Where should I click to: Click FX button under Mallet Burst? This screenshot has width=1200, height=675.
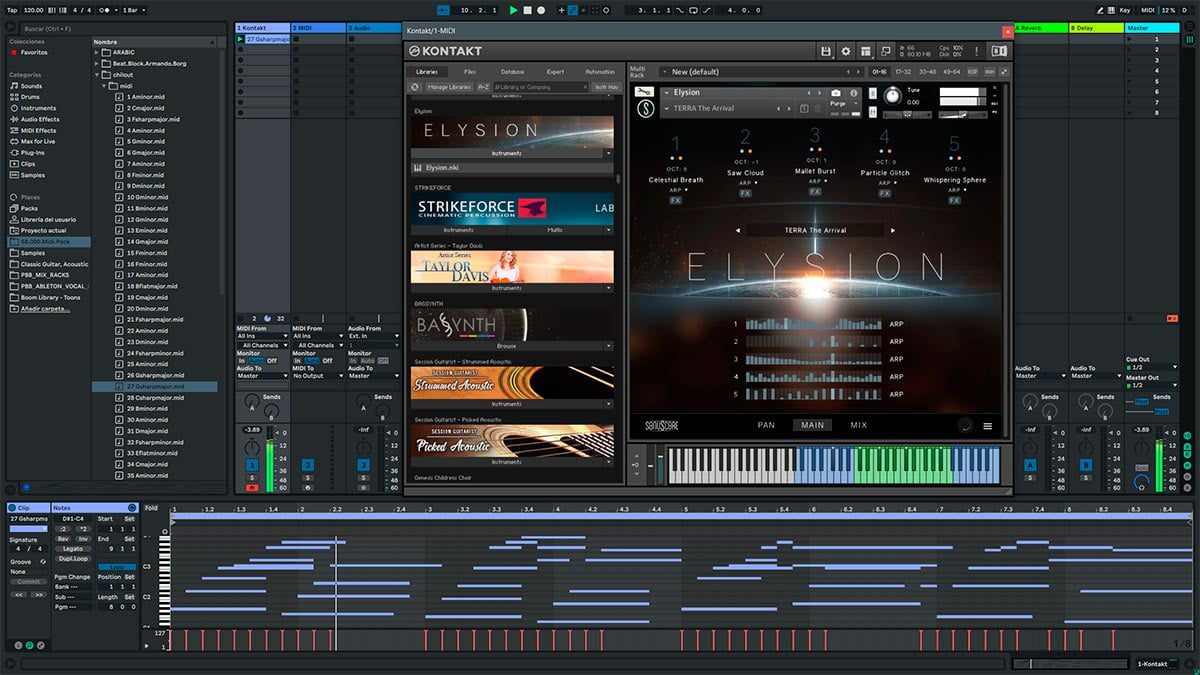point(815,191)
